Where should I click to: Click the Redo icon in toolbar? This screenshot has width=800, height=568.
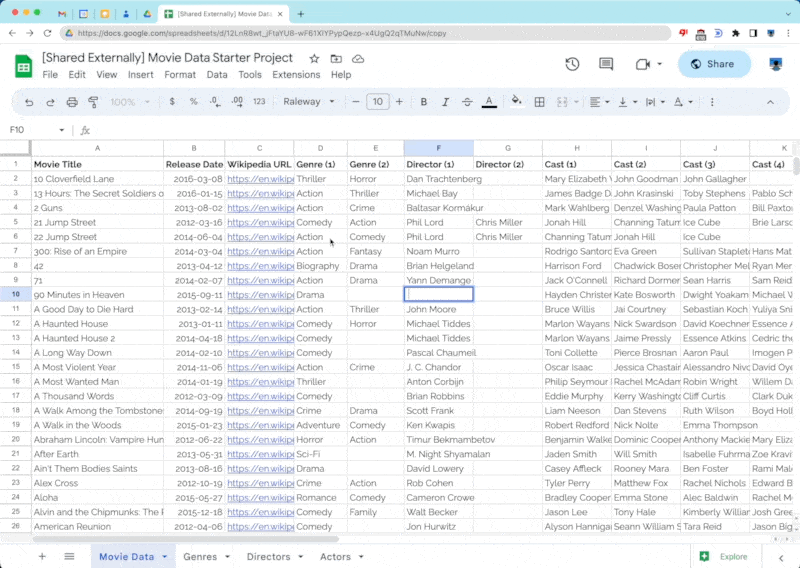click(50, 102)
